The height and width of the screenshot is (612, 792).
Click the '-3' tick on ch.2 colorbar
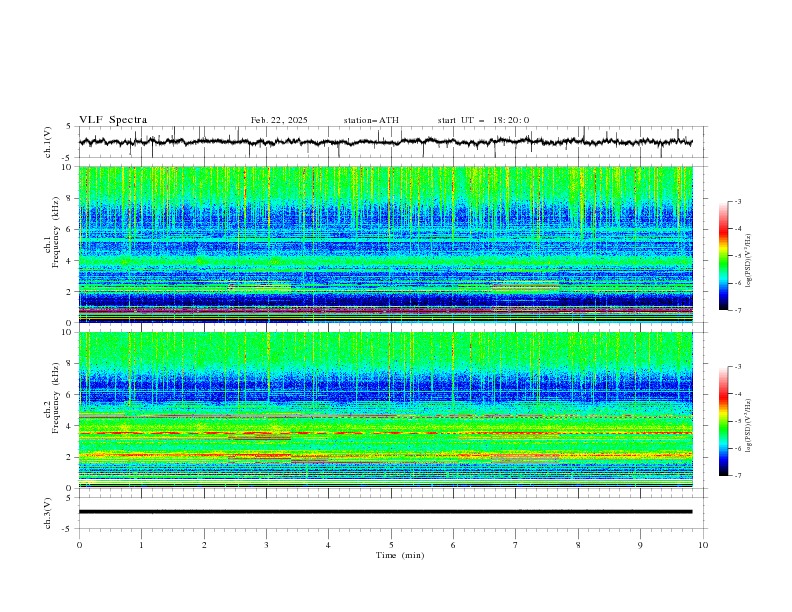[737, 367]
